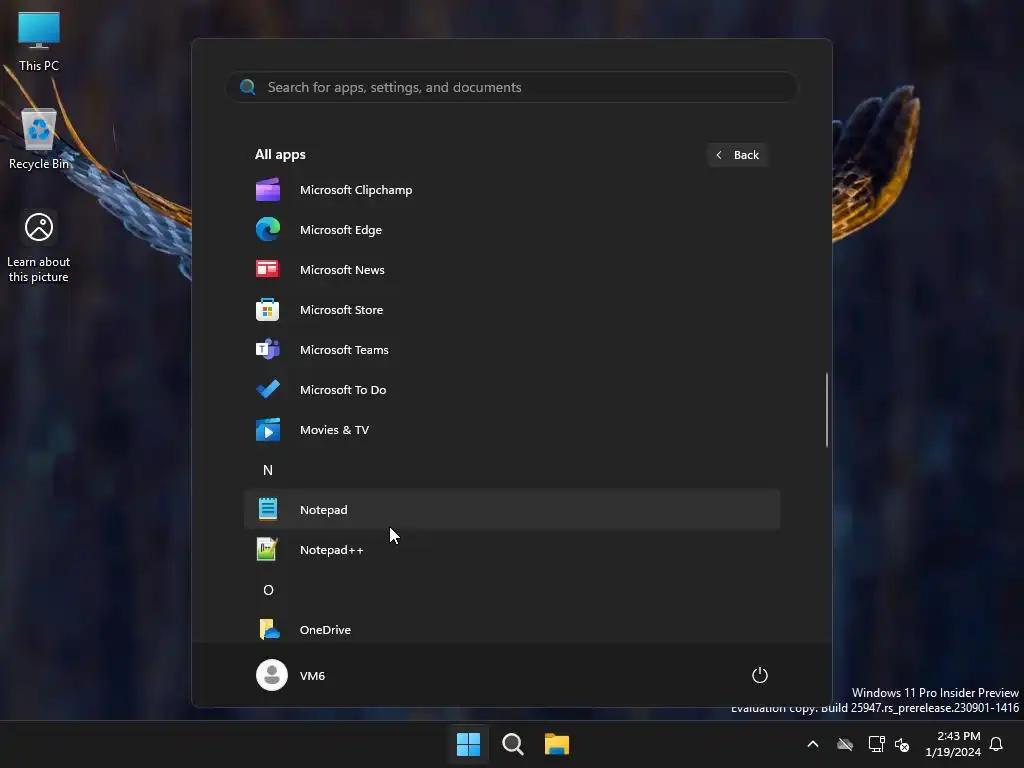The width and height of the screenshot is (1024, 768).
Task: Click the Microsoft Store label
Action: pyautogui.click(x=342, y=310)
